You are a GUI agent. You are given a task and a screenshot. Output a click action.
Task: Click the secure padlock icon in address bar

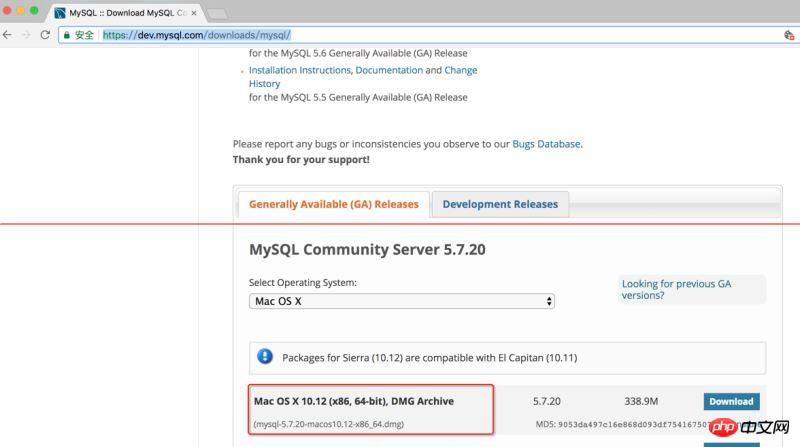pos(66,35)
